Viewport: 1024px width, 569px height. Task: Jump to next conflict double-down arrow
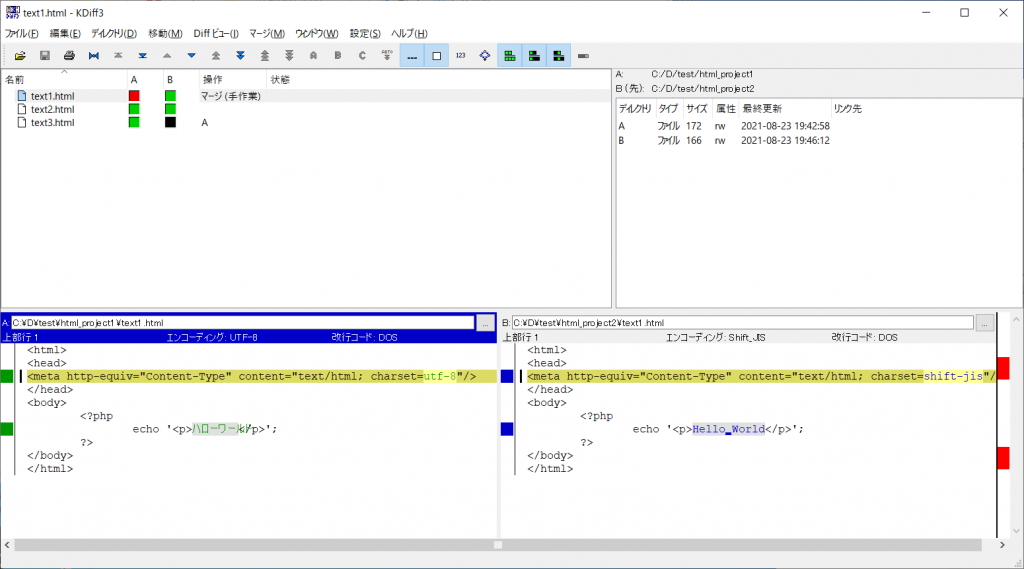[240, 55]
